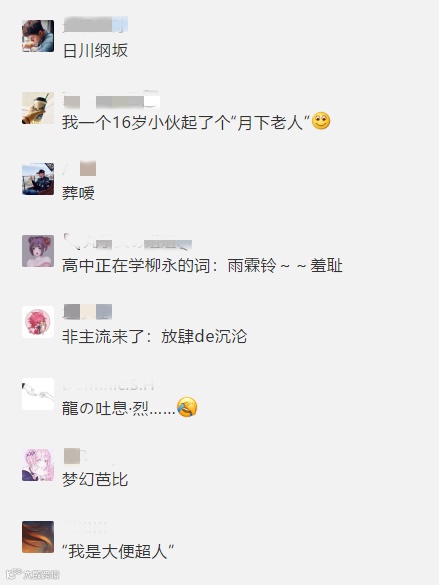The height and width of the screenshot is (585, 439).
Task: Open the dark orange avatar beside "我是大便超人"
Action: tap(38, 537)
